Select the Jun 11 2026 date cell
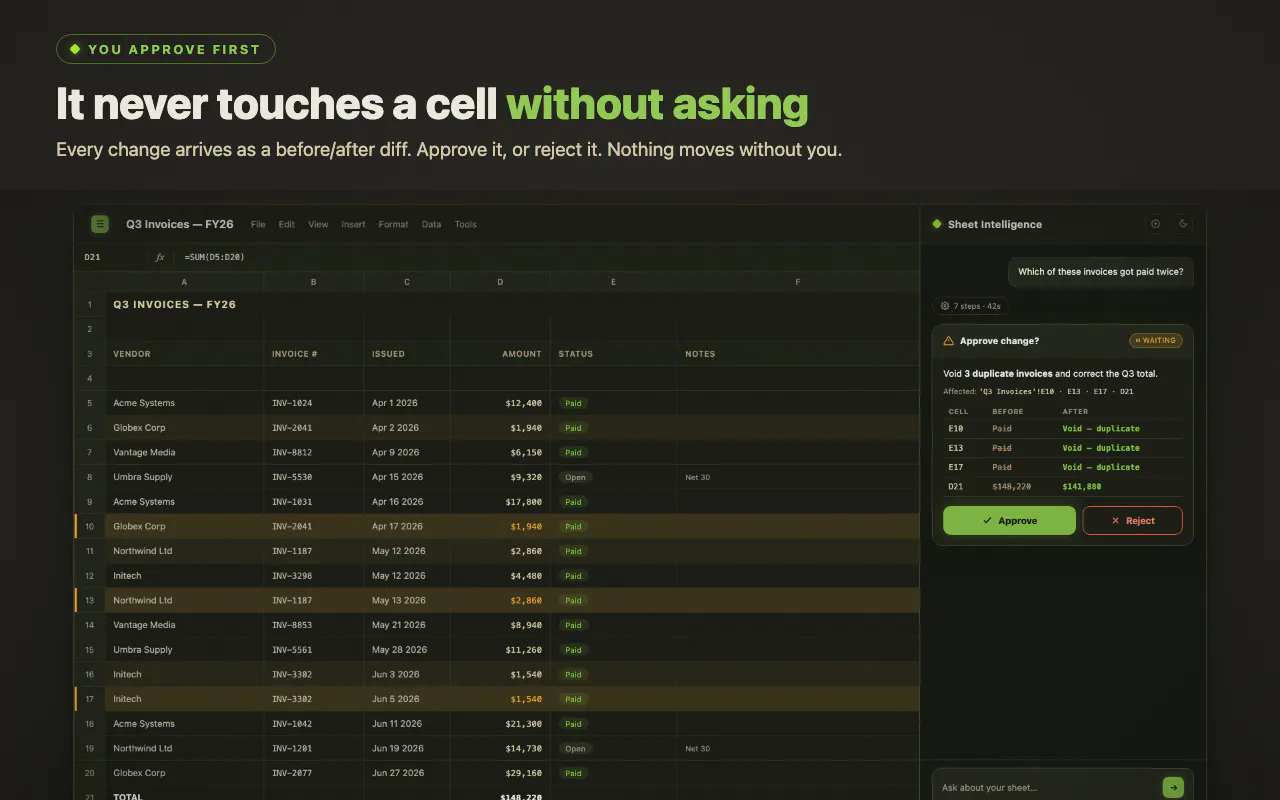The image size is (1280, 800). tap(407, 723)
